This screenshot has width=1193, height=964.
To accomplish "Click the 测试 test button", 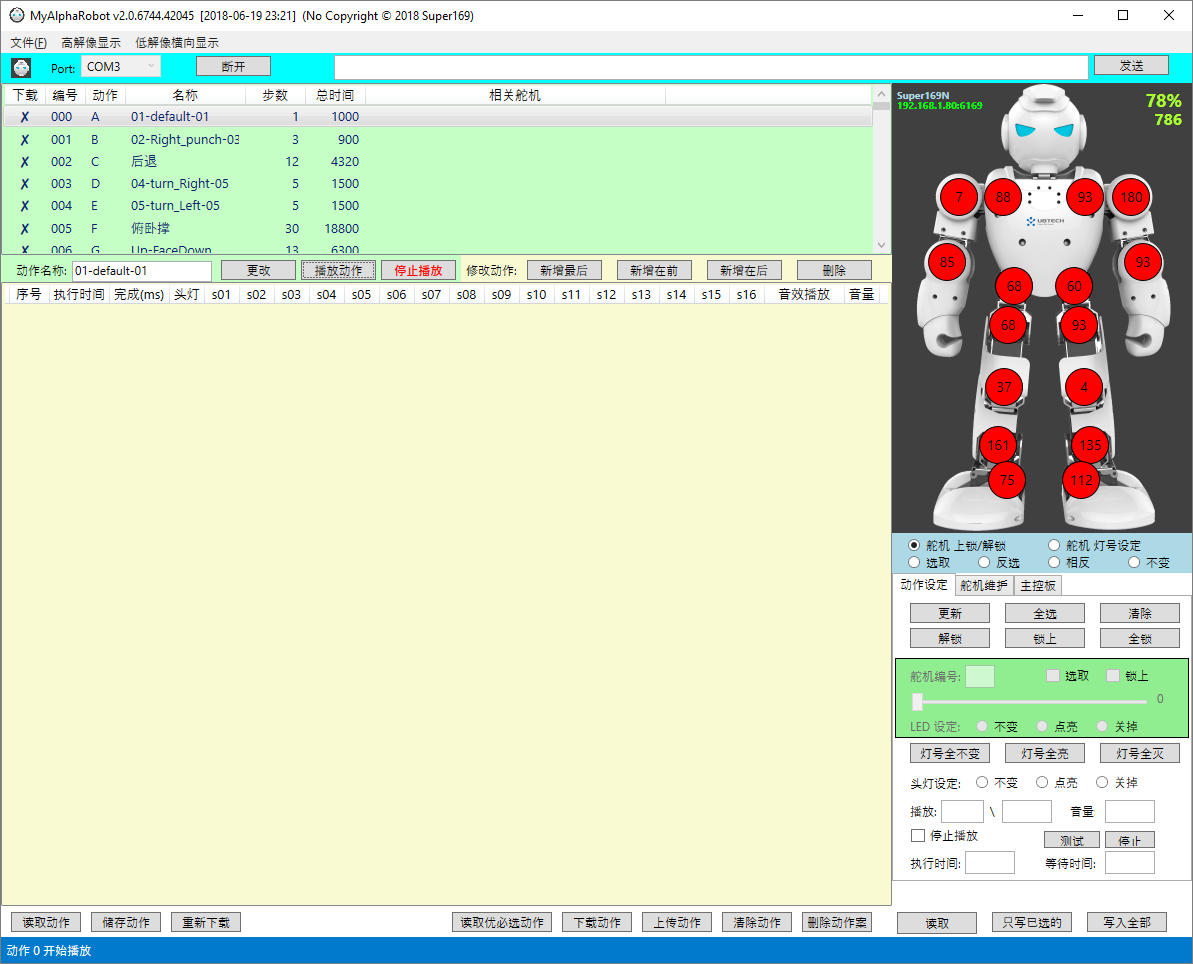I will (x=1072, y=840).
